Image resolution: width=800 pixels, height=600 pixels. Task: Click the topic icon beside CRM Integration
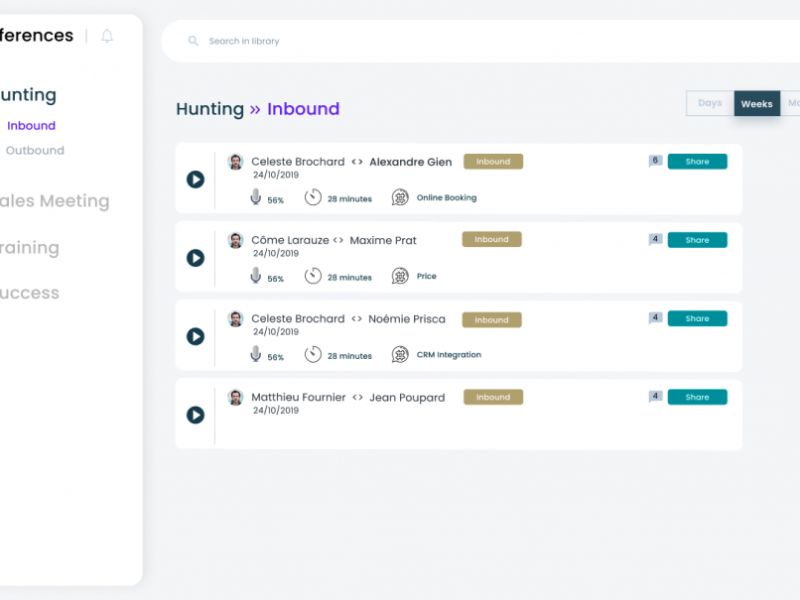coord(400,355)
